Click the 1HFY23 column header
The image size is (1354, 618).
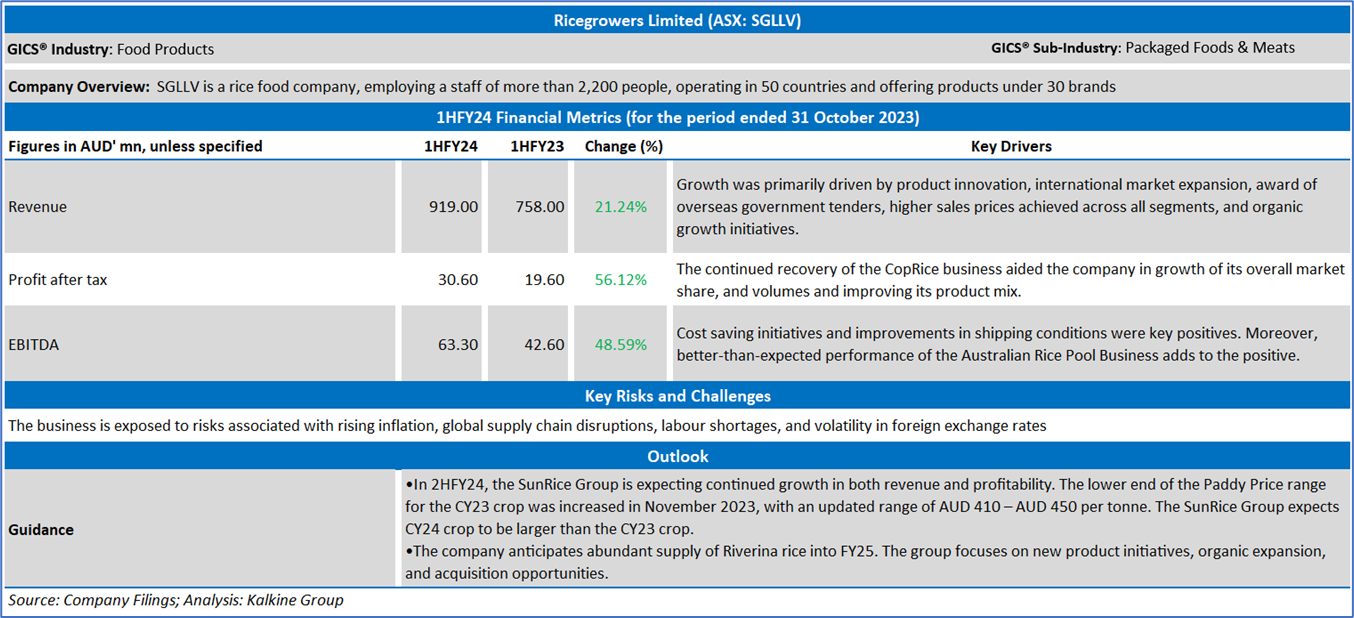537,146
